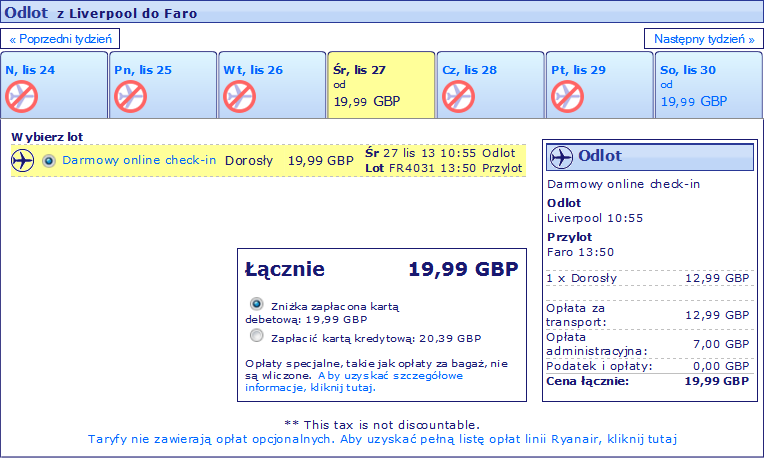Go to Następny tydzień

(x=704, y=39)
